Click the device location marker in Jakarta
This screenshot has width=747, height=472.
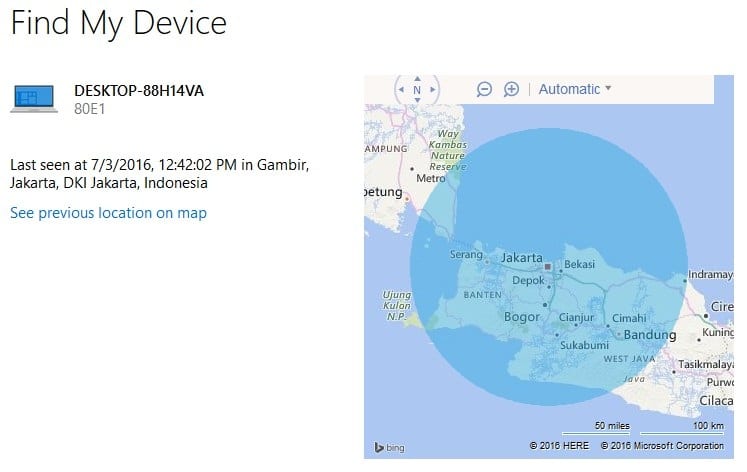[x=547, y=267]
